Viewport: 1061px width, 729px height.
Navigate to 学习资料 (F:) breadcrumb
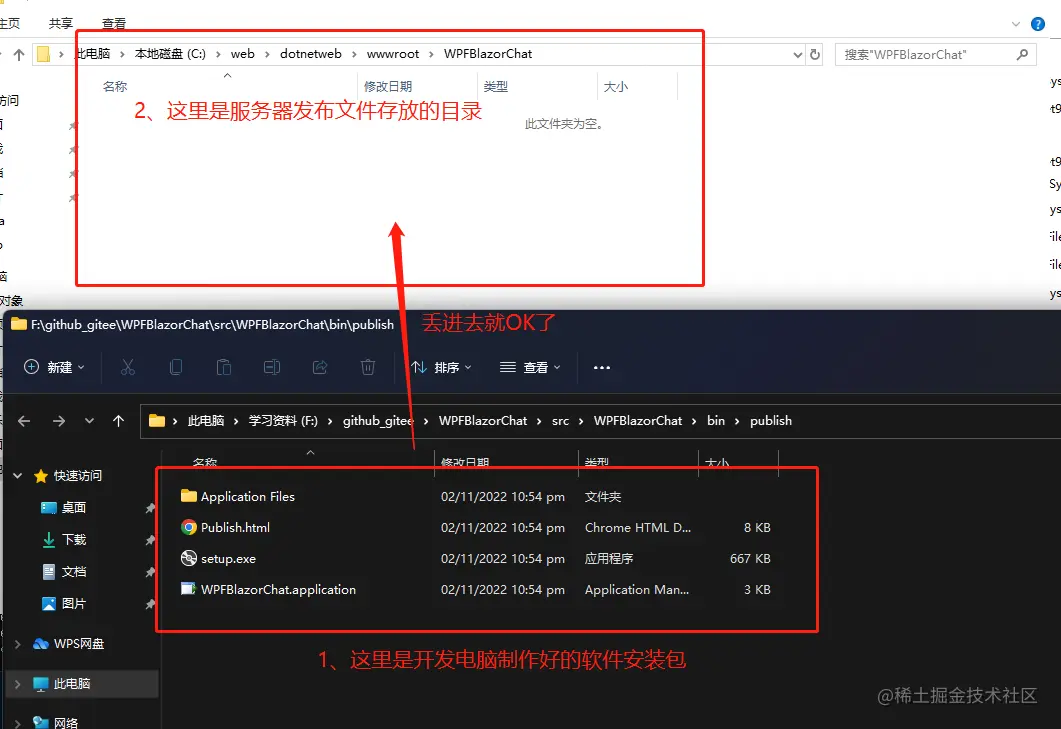pos(283,421)
